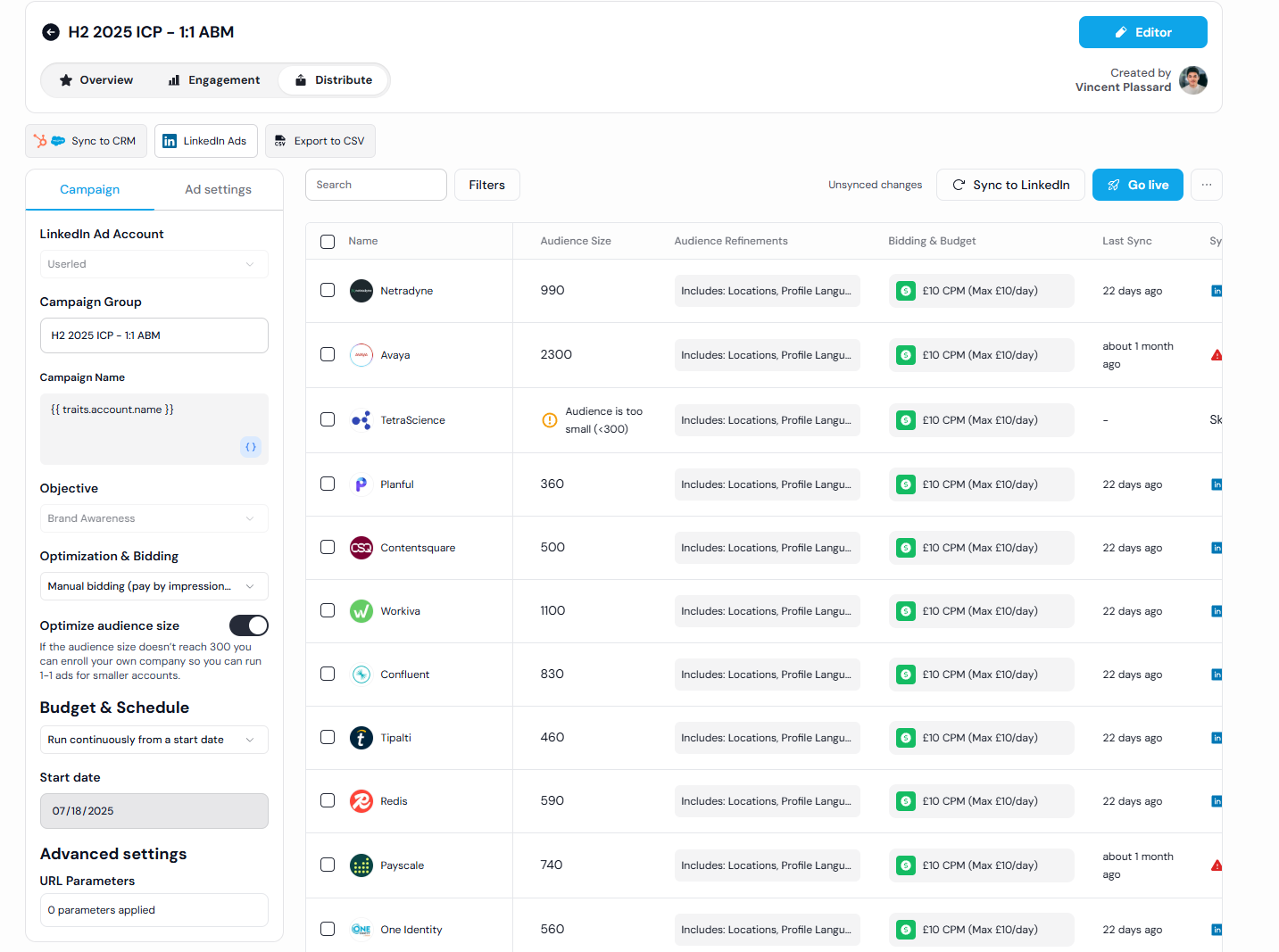The height and width of the screenshot is (952, 1279).
Task: Open the LinkedIn Ad Account dropdown
Action: (154, 264)
